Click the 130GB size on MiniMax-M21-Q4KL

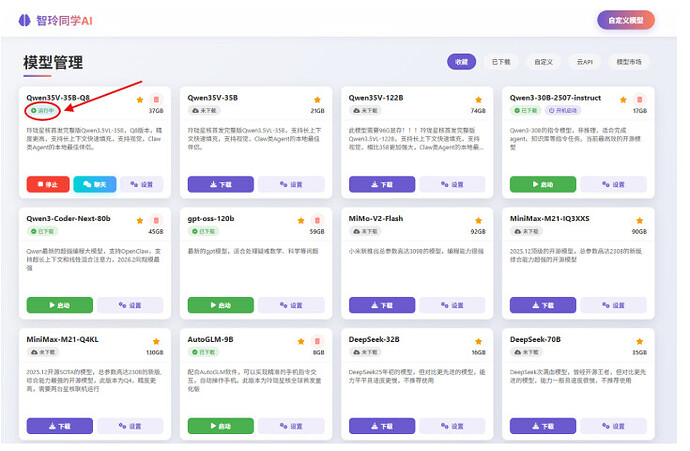[x=154, y=352]
